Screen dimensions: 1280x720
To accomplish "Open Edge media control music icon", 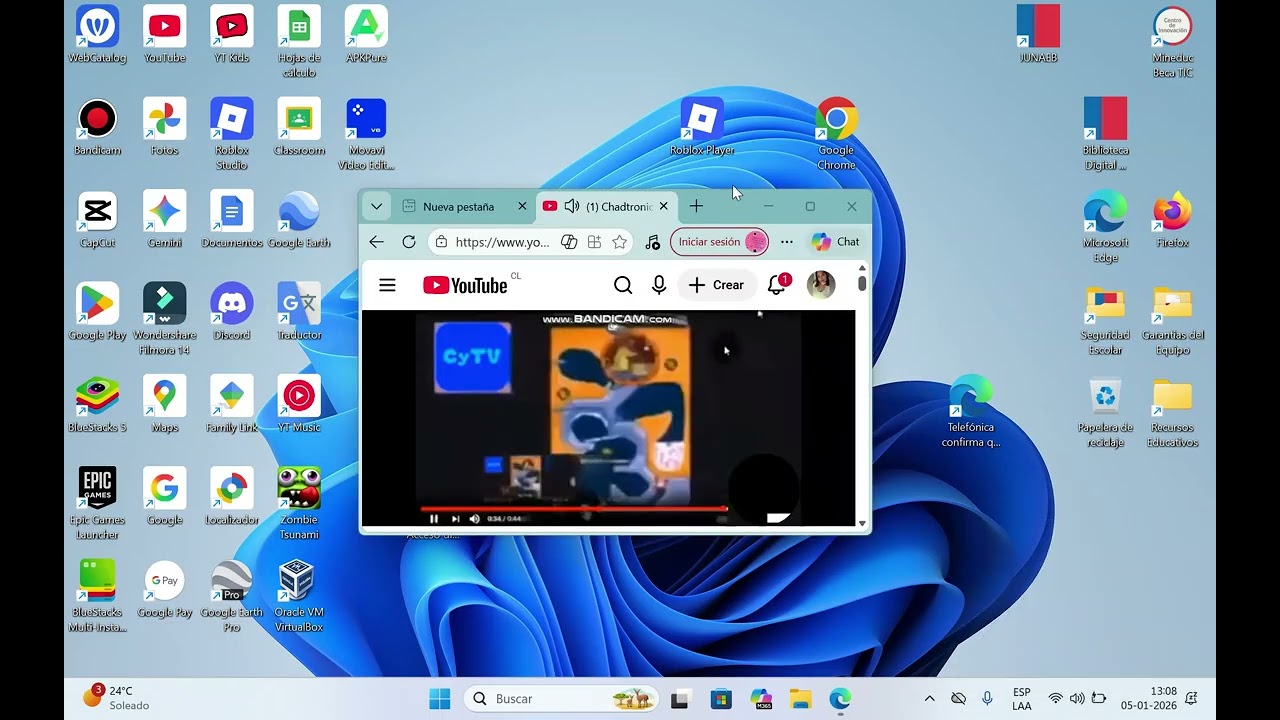I will [653, 242].
